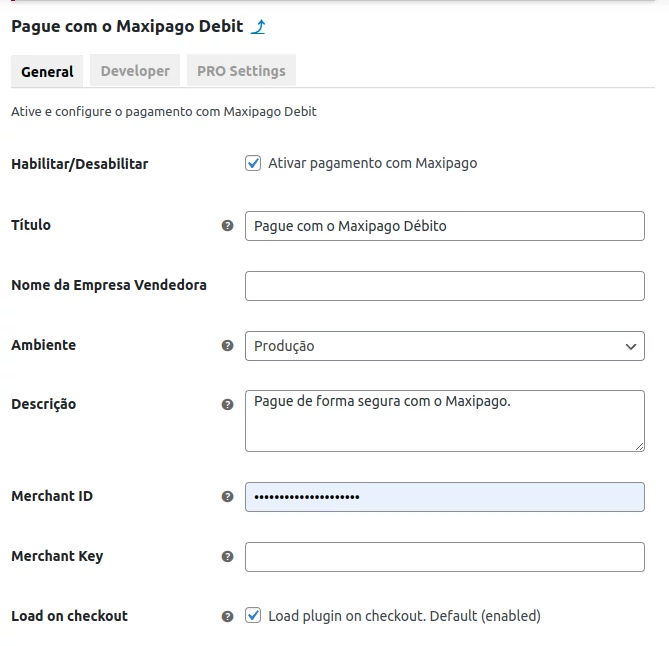Open the Ambiente dropdown showing Produção
The width and height of the screenshot is (669, 646).
444,346
